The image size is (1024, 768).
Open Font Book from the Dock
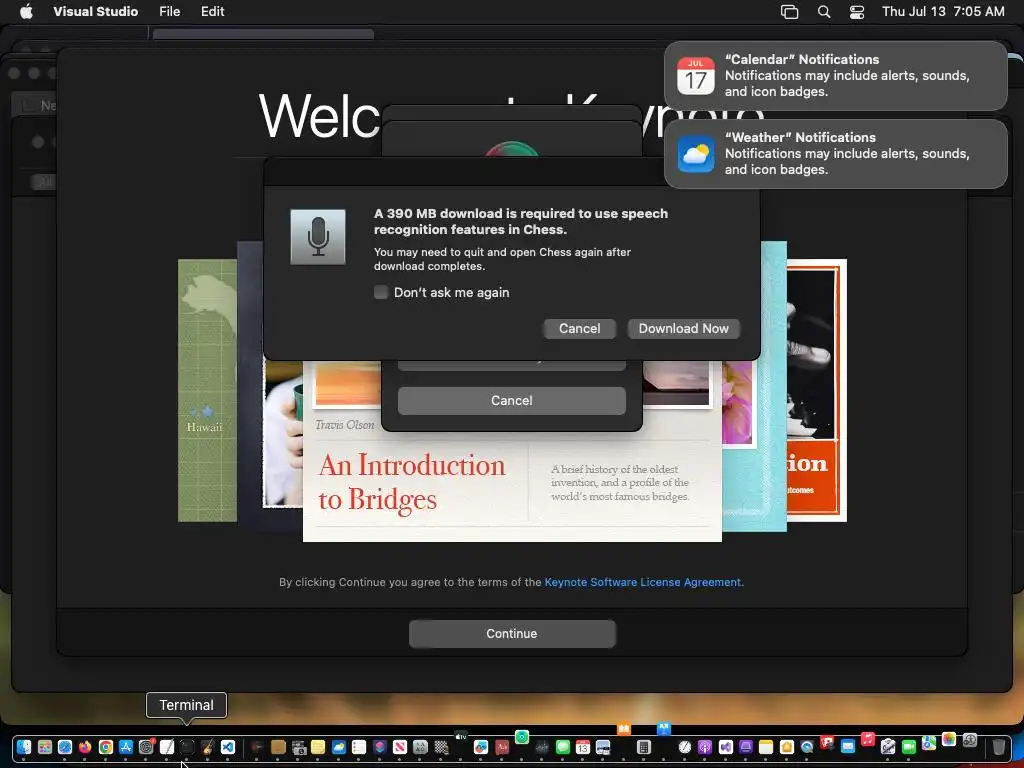point(420,747)
